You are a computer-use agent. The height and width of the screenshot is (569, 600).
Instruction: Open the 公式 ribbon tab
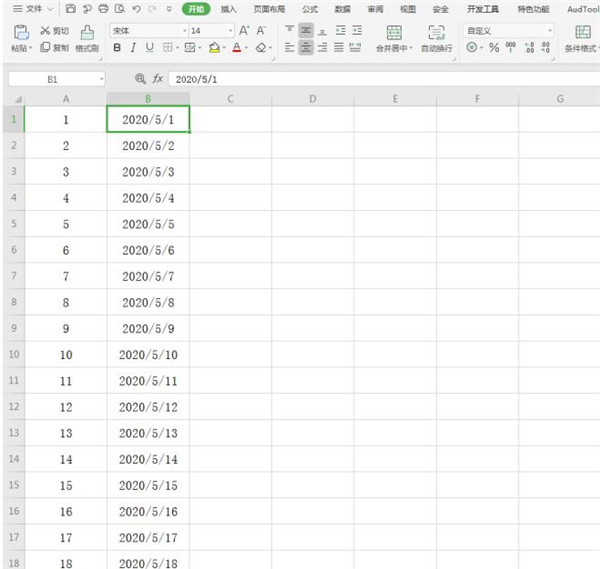(x=310, y=9)
